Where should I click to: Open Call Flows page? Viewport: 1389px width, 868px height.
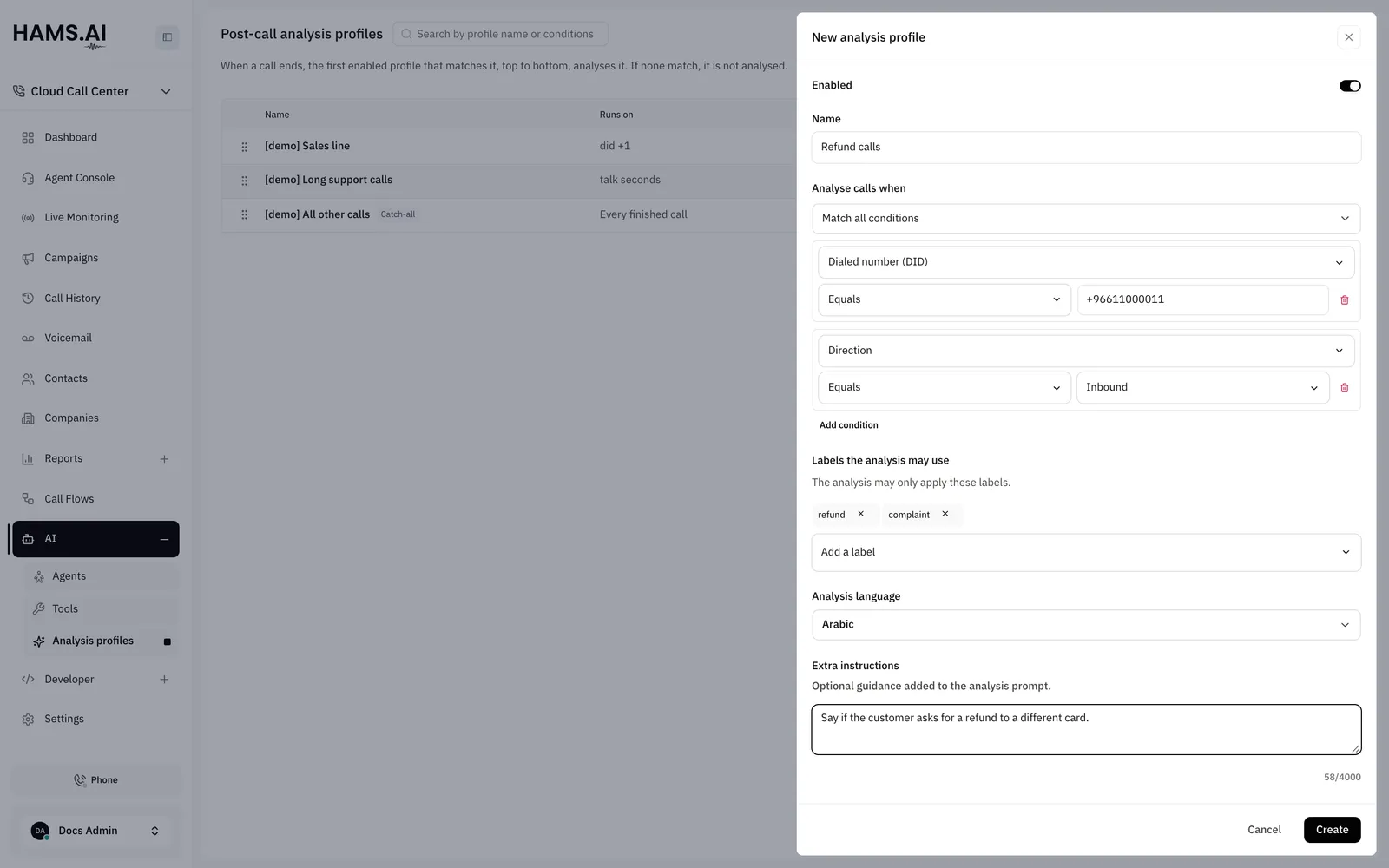point(95,499)
